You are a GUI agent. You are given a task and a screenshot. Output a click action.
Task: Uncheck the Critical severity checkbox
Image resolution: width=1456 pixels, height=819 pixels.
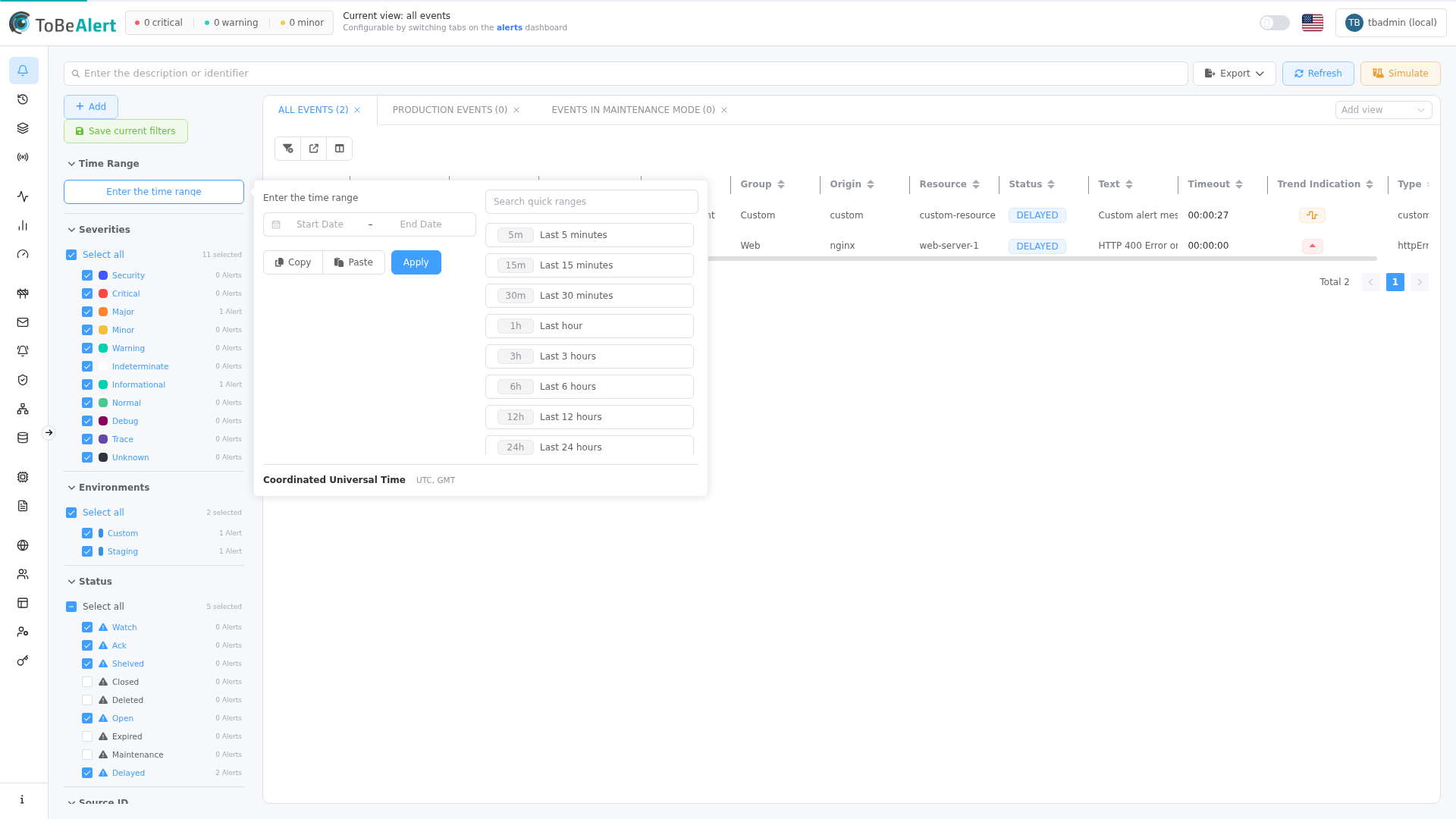click(87, 293)
